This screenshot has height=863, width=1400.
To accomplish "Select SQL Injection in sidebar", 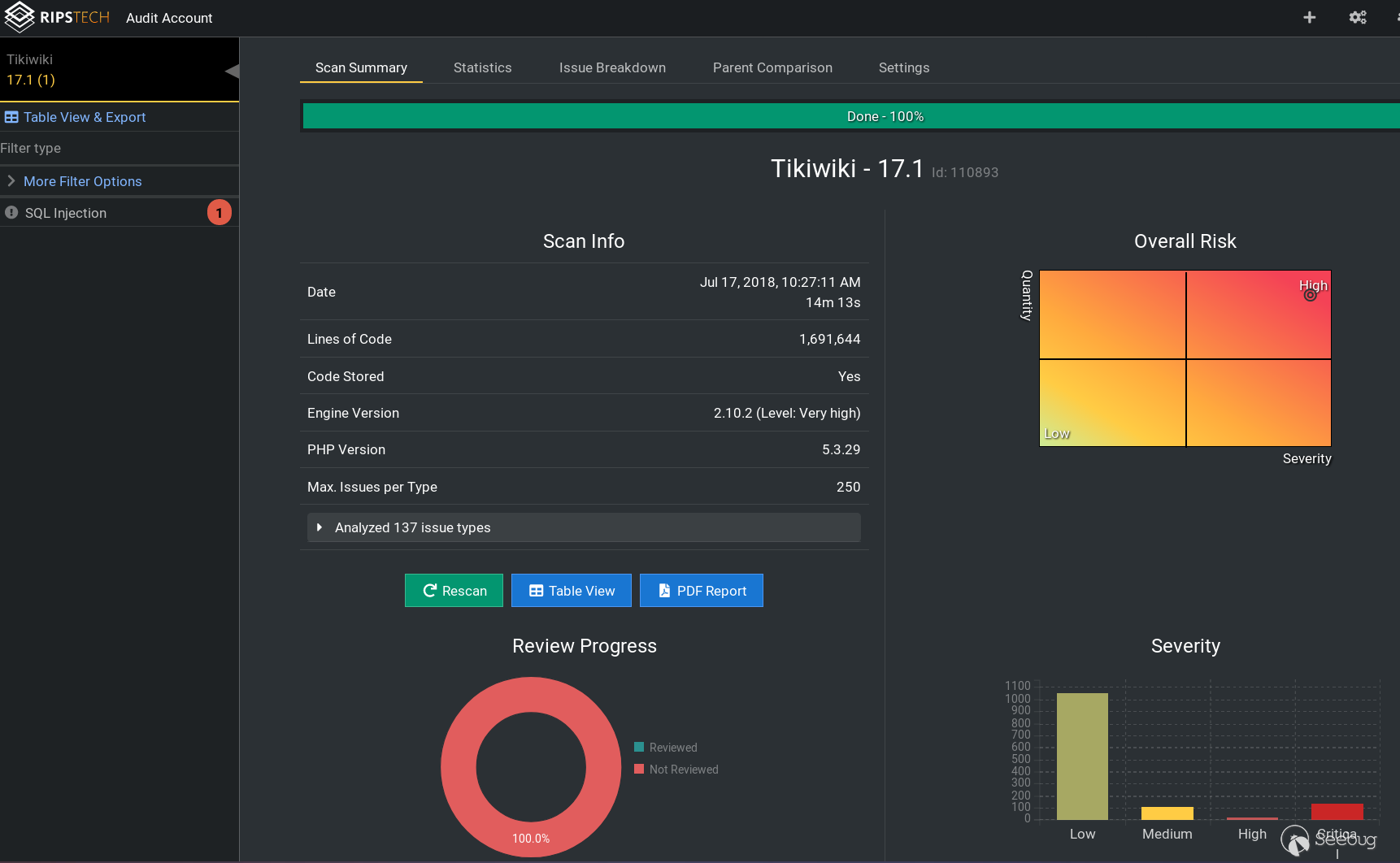I will coord(66,213).
